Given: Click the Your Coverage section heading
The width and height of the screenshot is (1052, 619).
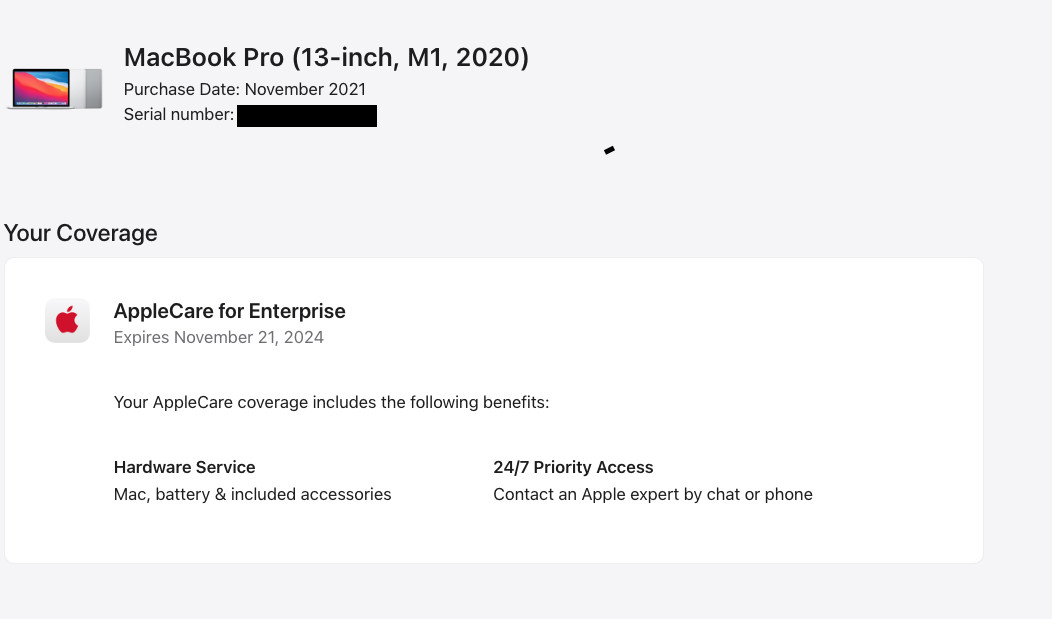Looking at the screenshot, I should click(81, 233).
